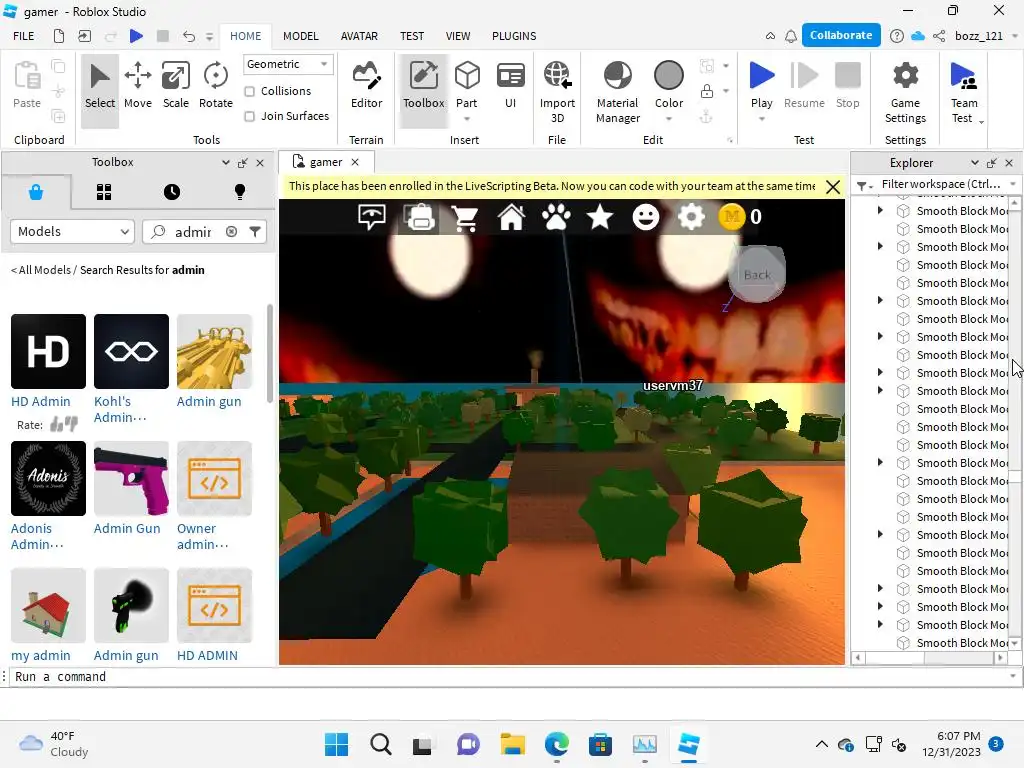The image size is (1024, 768).
Task: Clear the admin search text
Action: pos(231,232)
